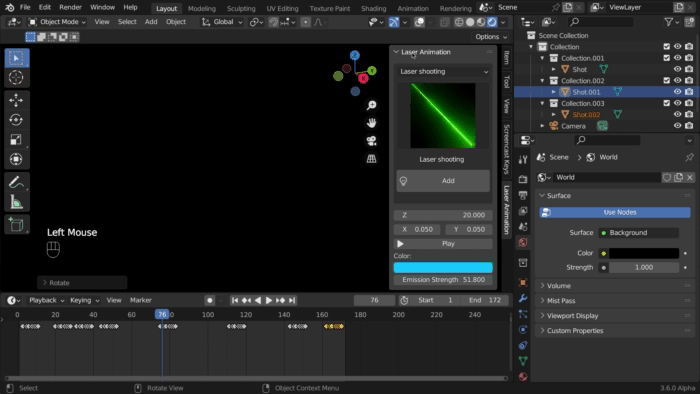Hide Shot.001 with its eye icon
The width and height of the screenshot is (700, 394).
[677, 92]
